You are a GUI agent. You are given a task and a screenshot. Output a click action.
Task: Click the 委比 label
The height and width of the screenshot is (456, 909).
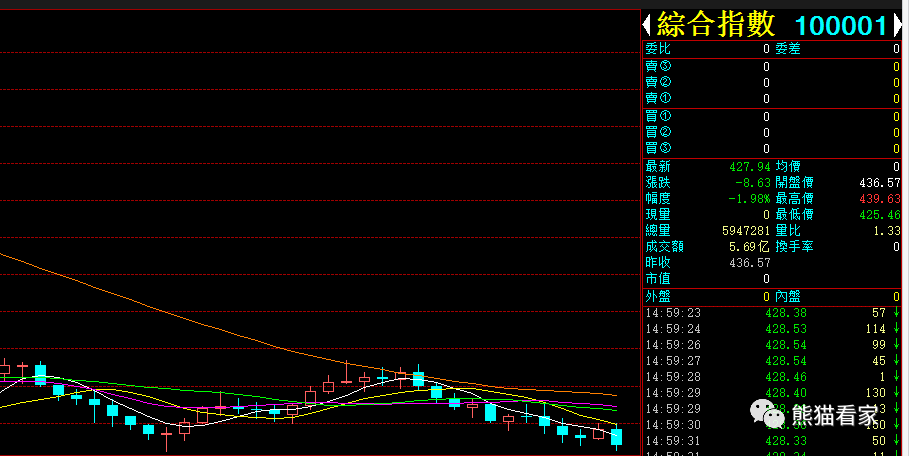coord(658,49)
